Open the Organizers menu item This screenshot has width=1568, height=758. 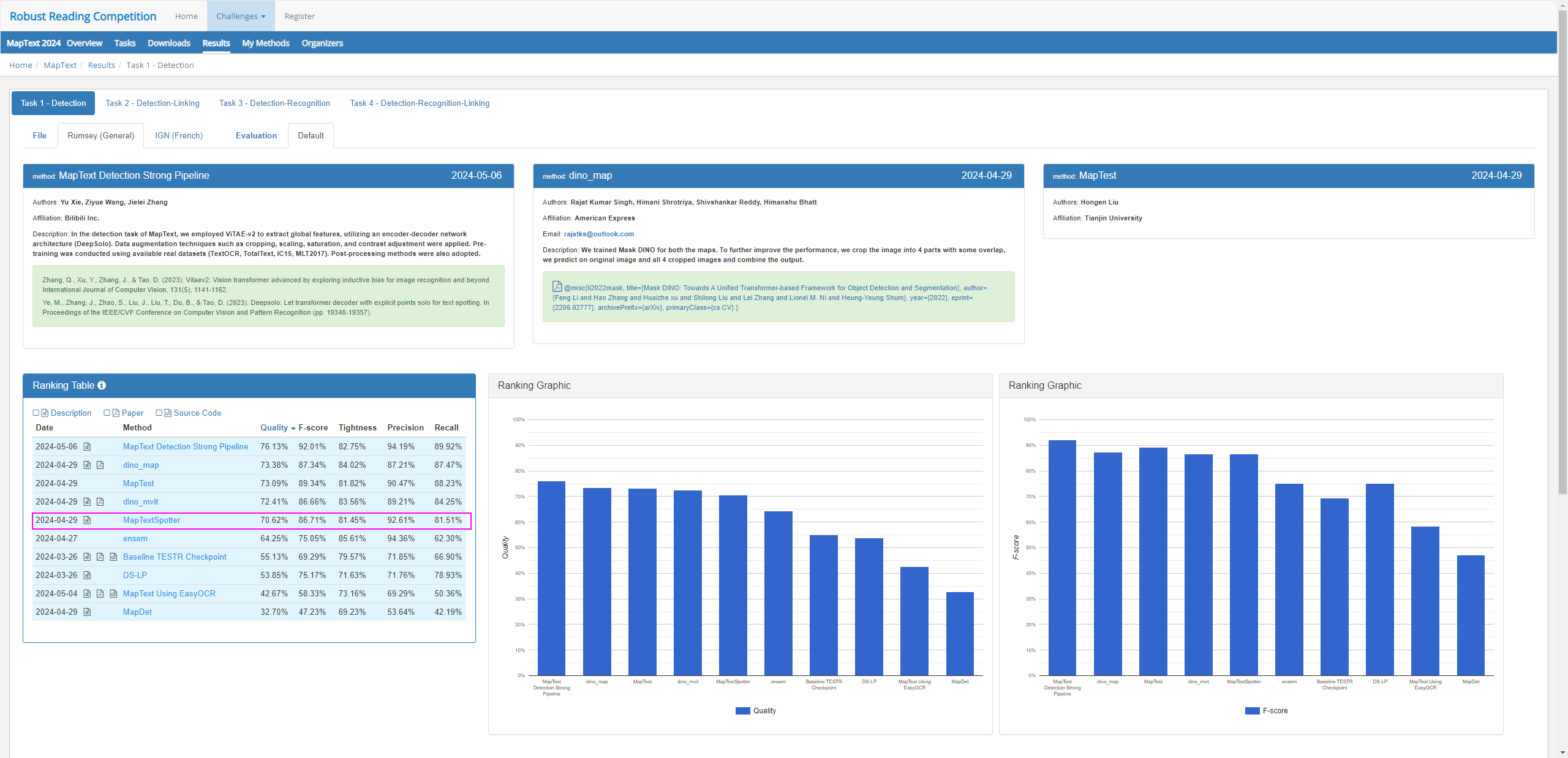322,43
